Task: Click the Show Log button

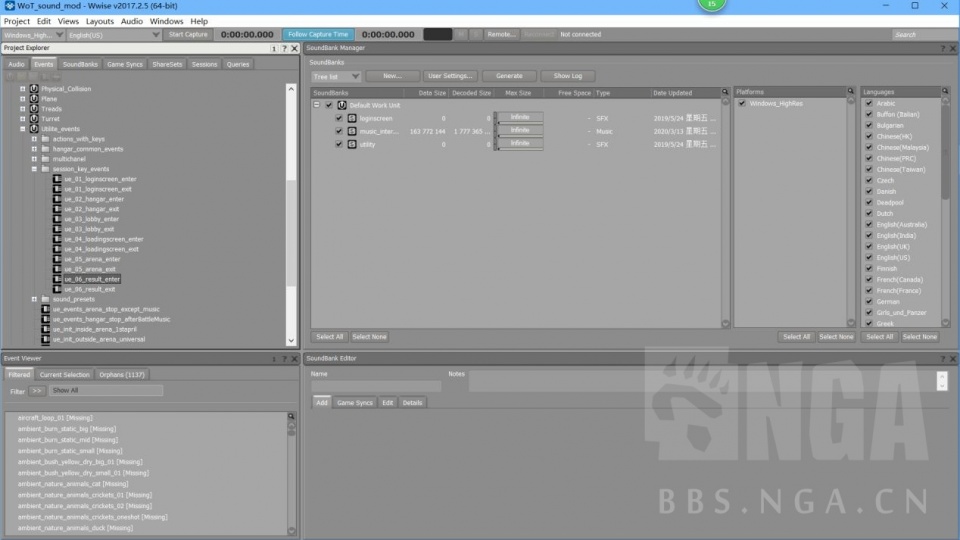Action: pos(568,76)
